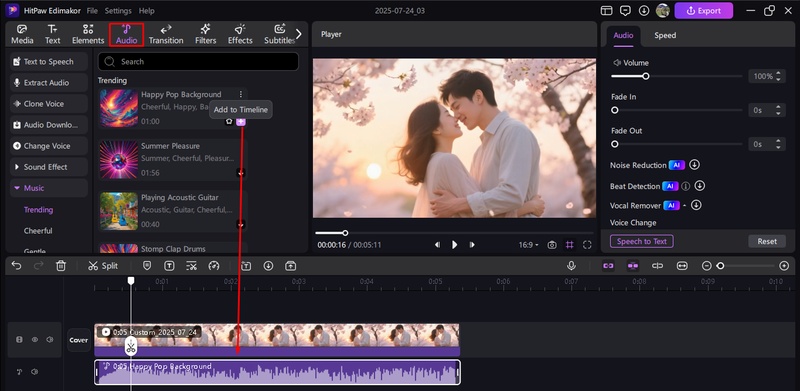Open the File menu
The height and width of the screenshot is (391, 800).
92,11
